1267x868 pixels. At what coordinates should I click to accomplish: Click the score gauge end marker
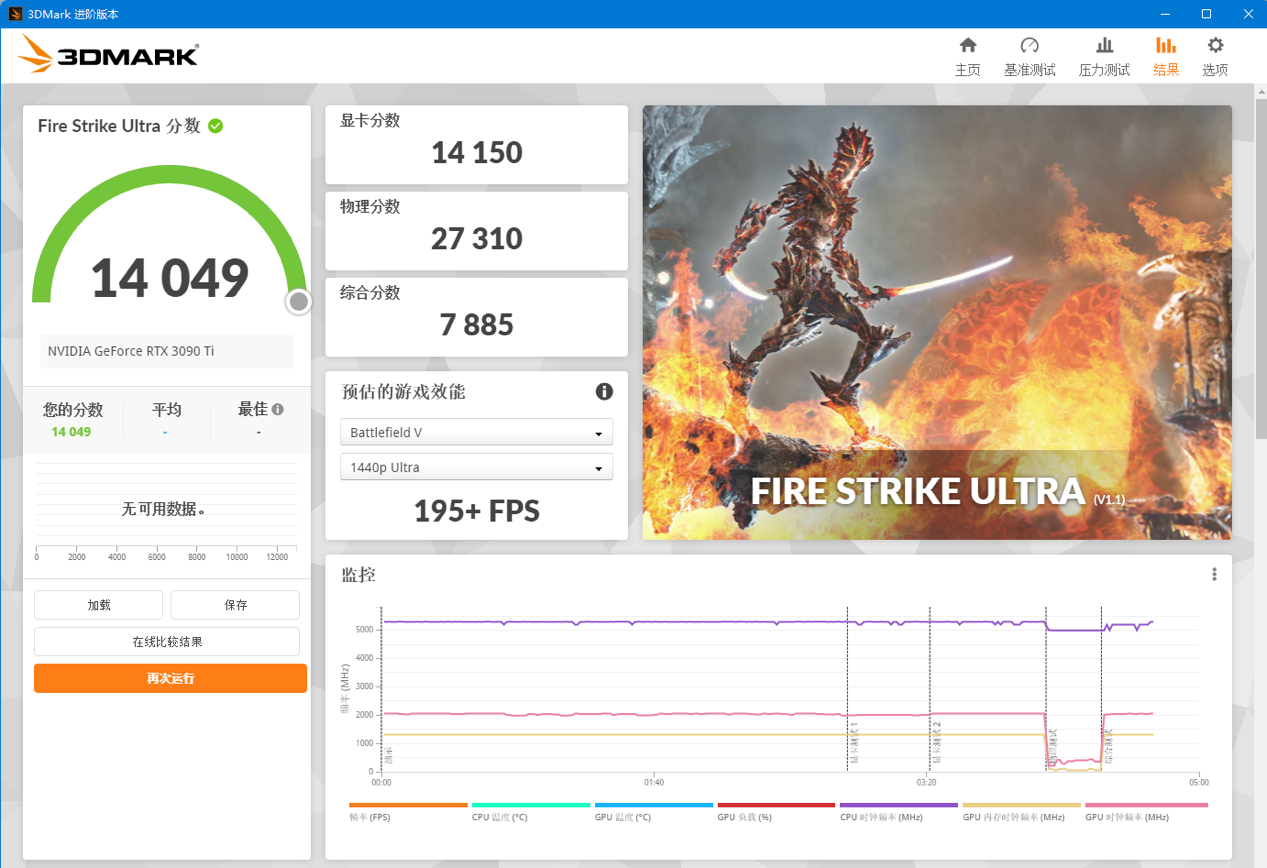pos(298,302)
